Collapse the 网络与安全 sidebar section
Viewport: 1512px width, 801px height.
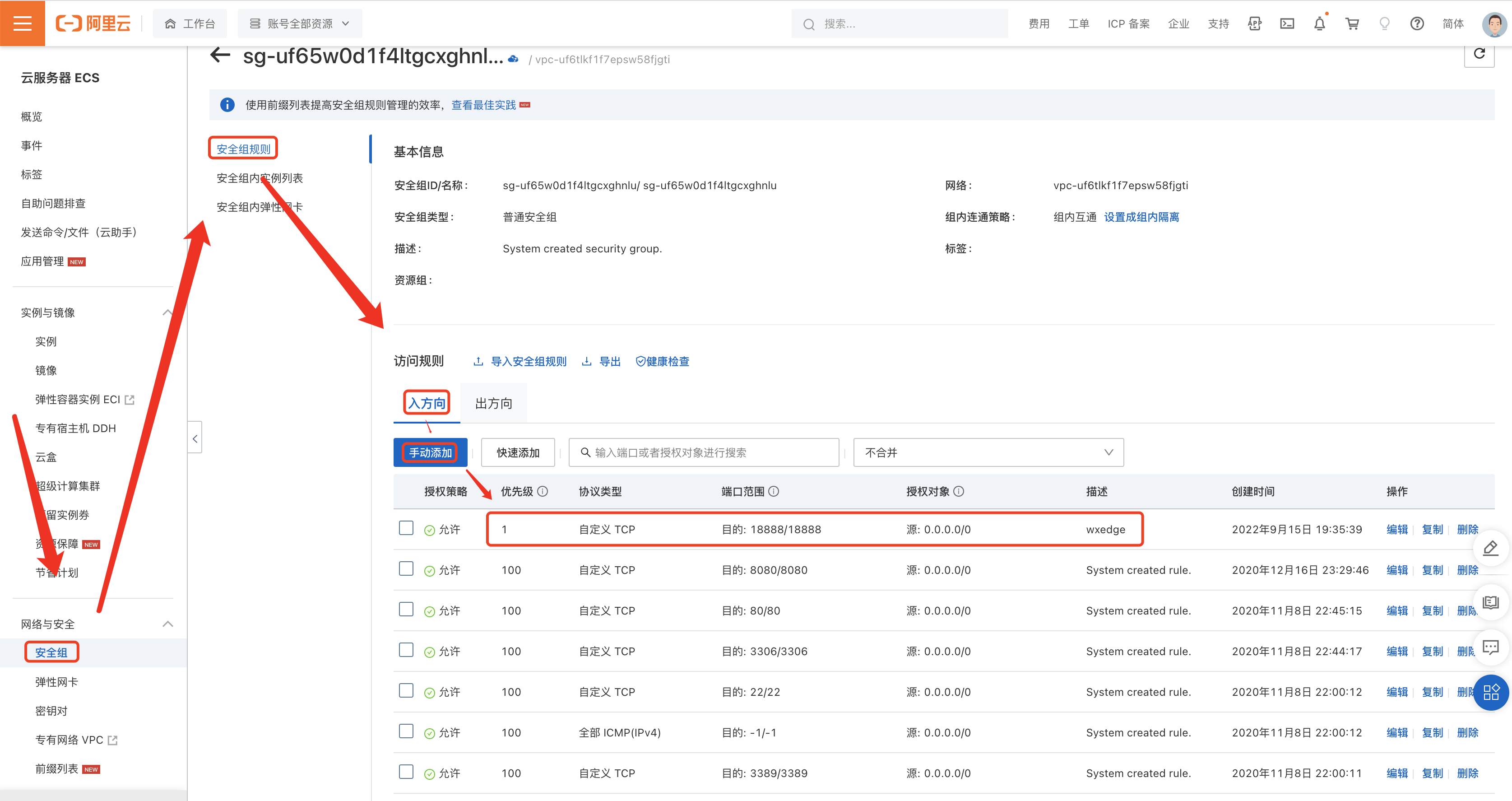pyautogui.click(x=167, y=624)
